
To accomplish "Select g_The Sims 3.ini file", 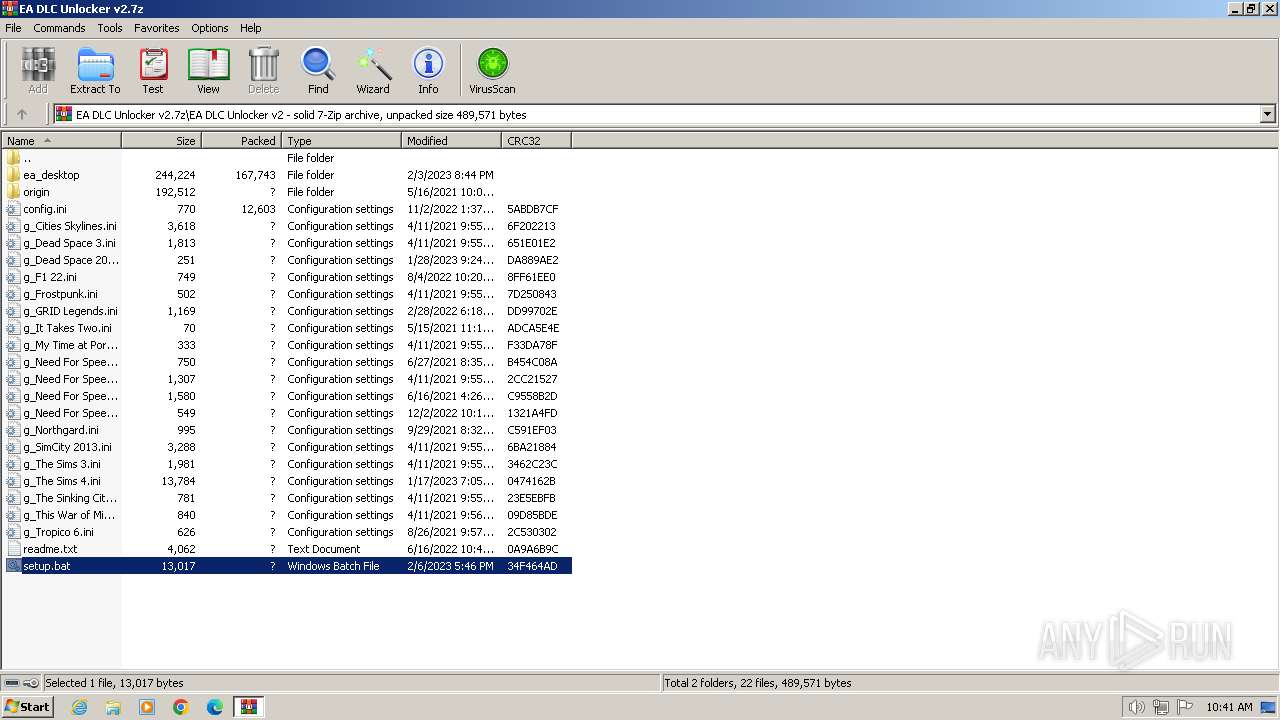I will click(x=62, y=464).
